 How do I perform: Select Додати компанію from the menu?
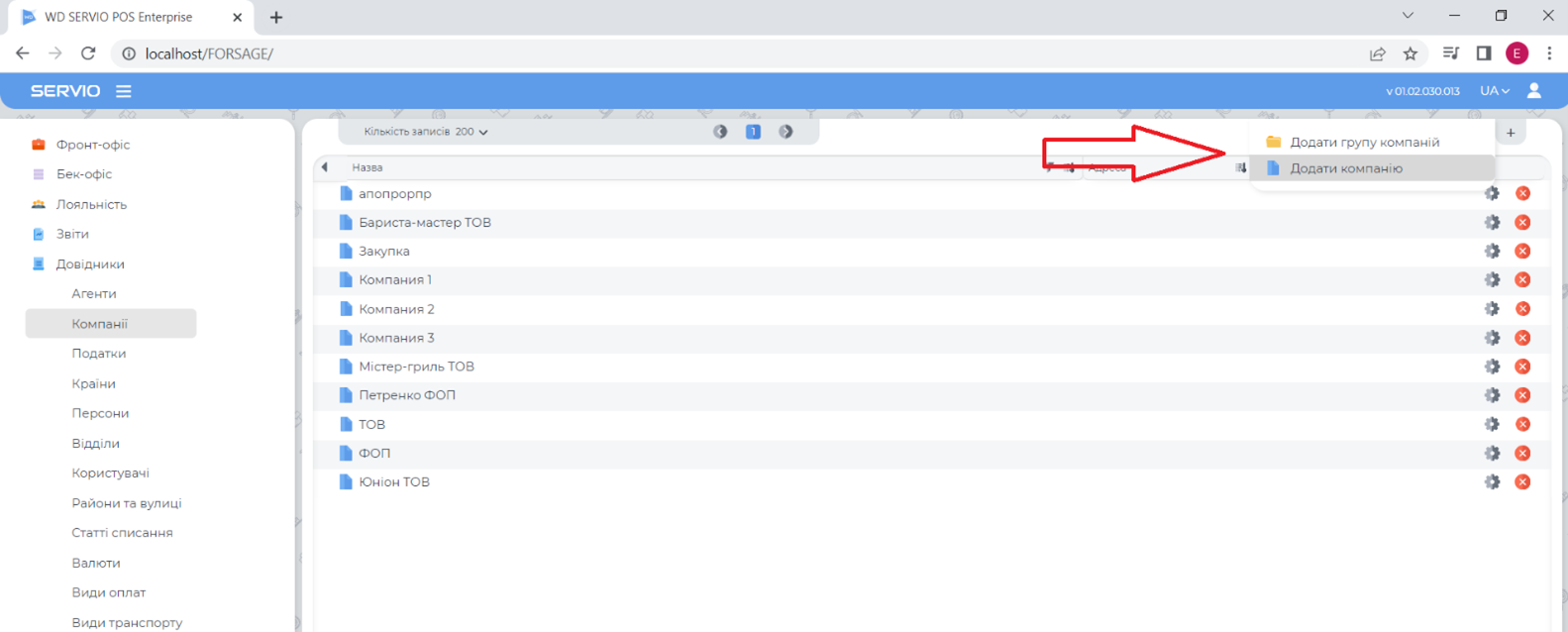[x=1345, y=168]
